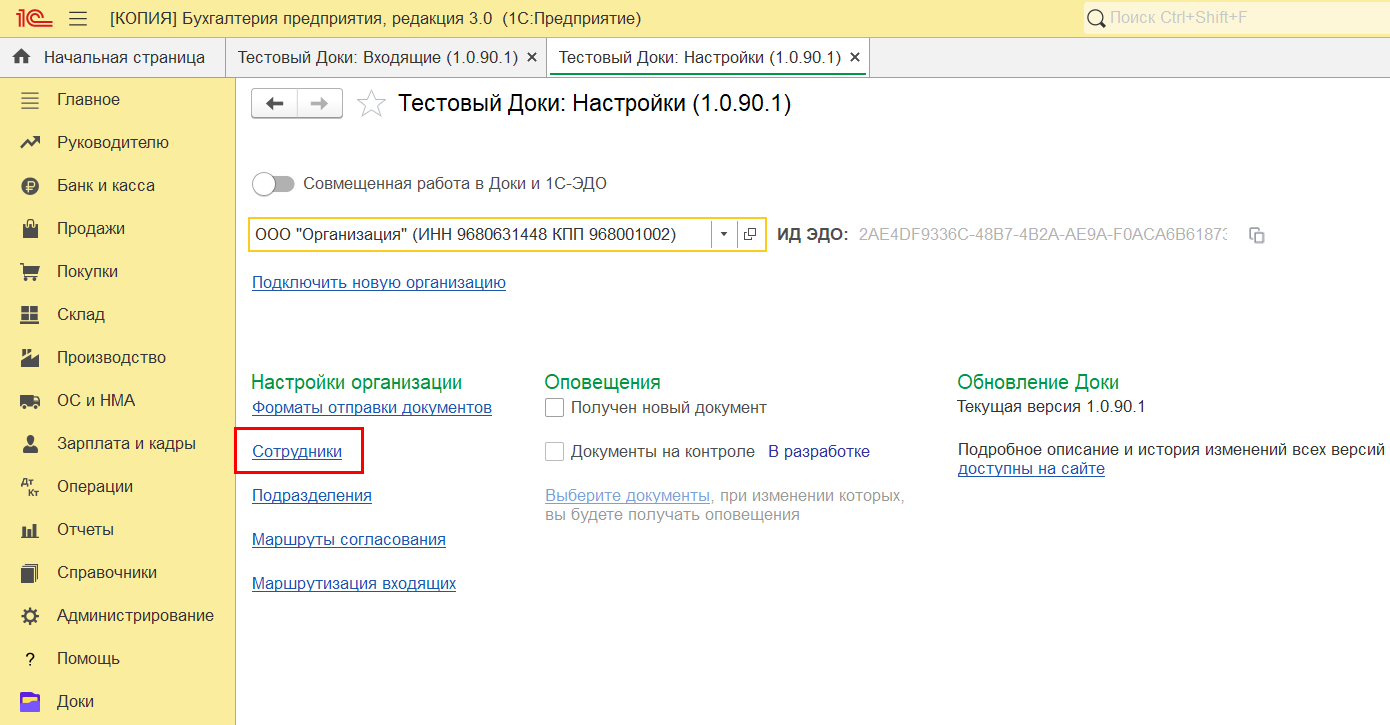Open Склад warehouse icon
Viewport: 1390px width, 725px height.
[x=30, y=315]
